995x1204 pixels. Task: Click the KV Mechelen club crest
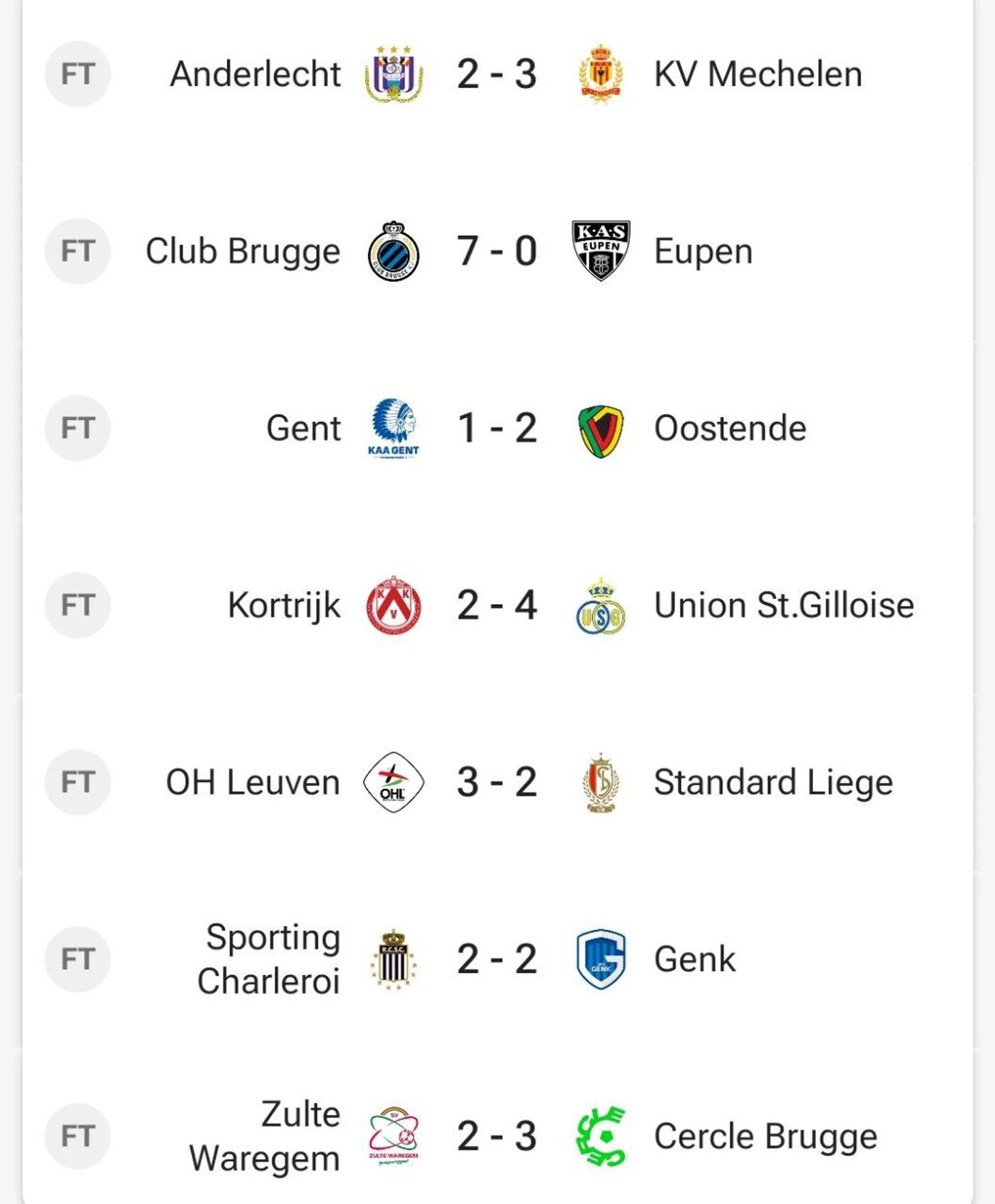click(600, 74)
